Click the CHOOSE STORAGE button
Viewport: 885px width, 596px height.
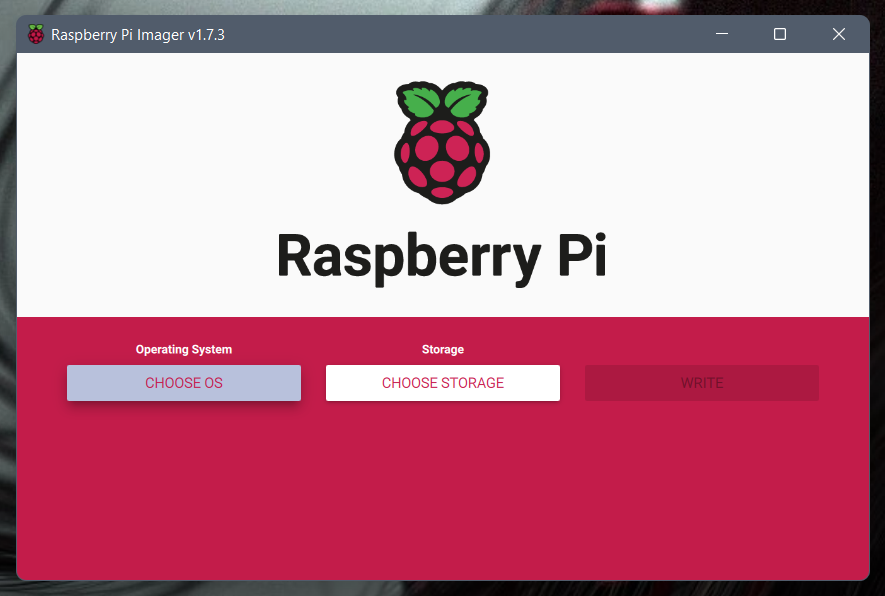point(442,383)
